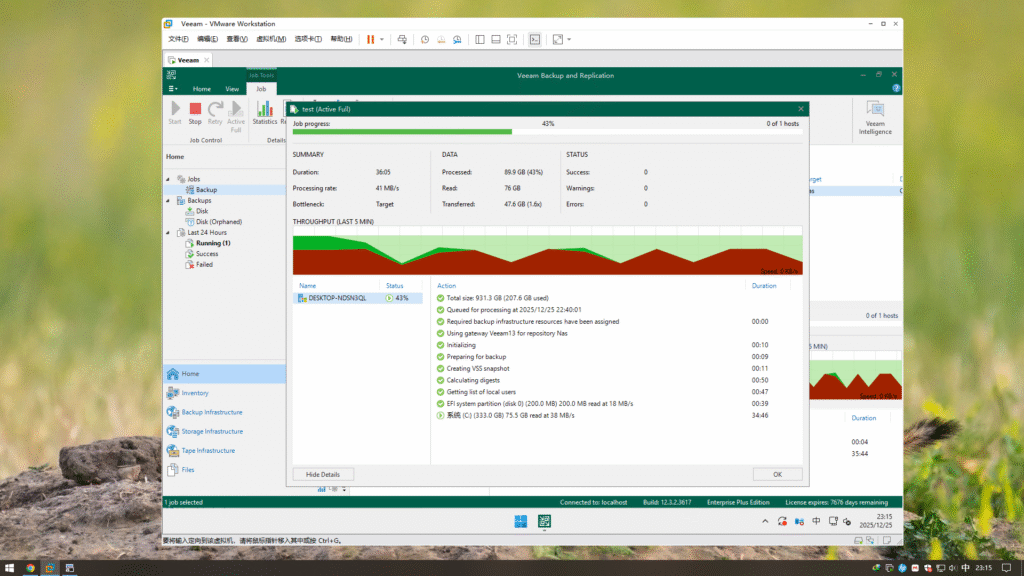The image size is (1024, 576).
Task: Enter VMware full screen mode icon
Action: 511,39
